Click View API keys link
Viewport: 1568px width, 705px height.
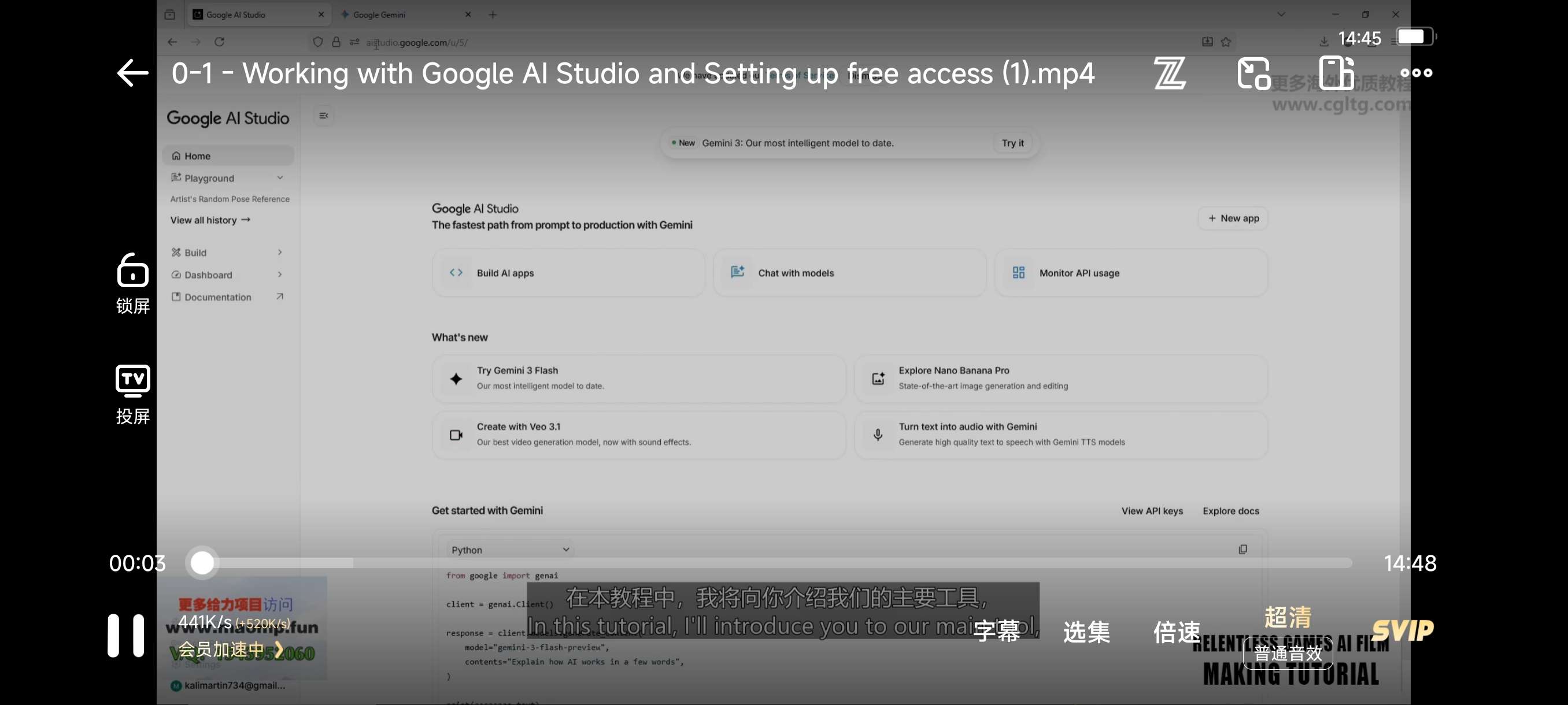click(x=1152, y=511)
